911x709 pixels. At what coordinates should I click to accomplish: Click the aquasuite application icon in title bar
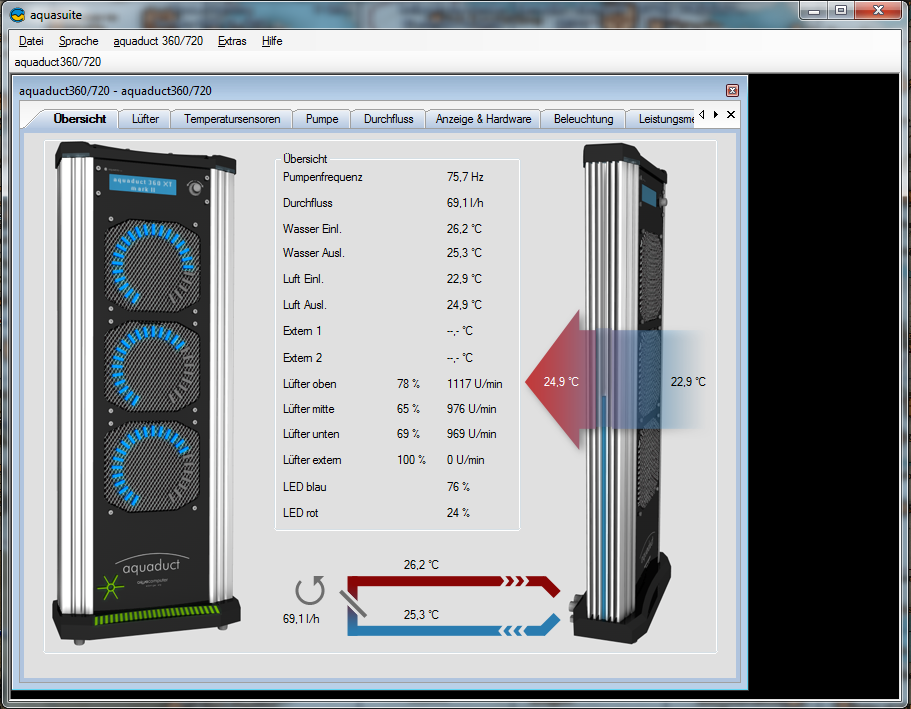point(17,15)
